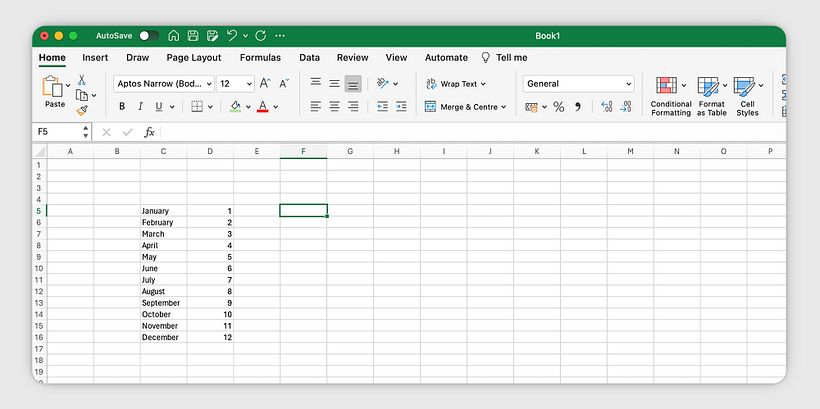
Task: Apply Comma style
Action: click(x=577, y=107)
